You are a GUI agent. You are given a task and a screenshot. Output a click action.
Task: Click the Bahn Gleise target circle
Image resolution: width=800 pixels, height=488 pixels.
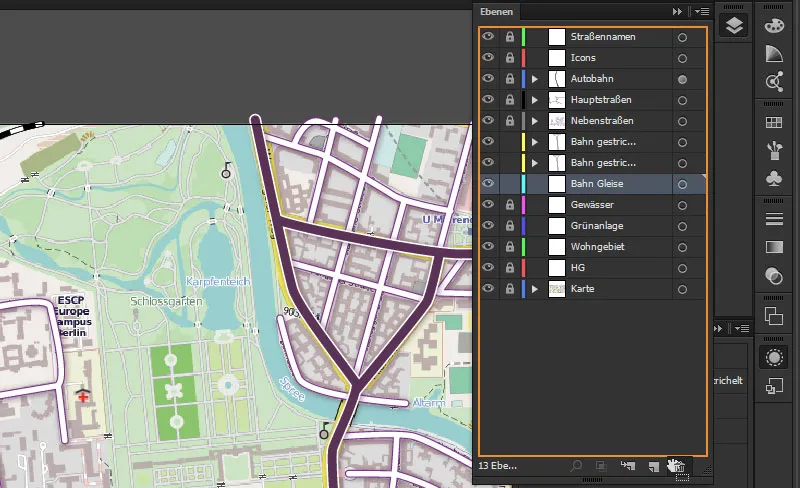682,184
